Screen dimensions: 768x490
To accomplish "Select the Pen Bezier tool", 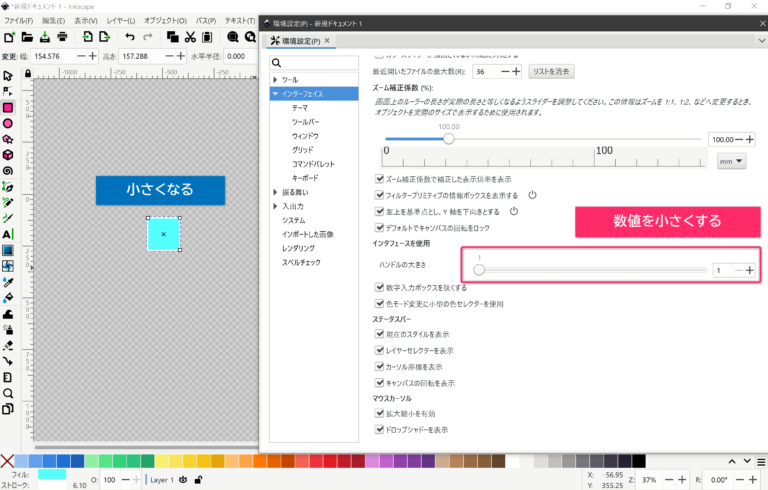I will coord(8,187).
